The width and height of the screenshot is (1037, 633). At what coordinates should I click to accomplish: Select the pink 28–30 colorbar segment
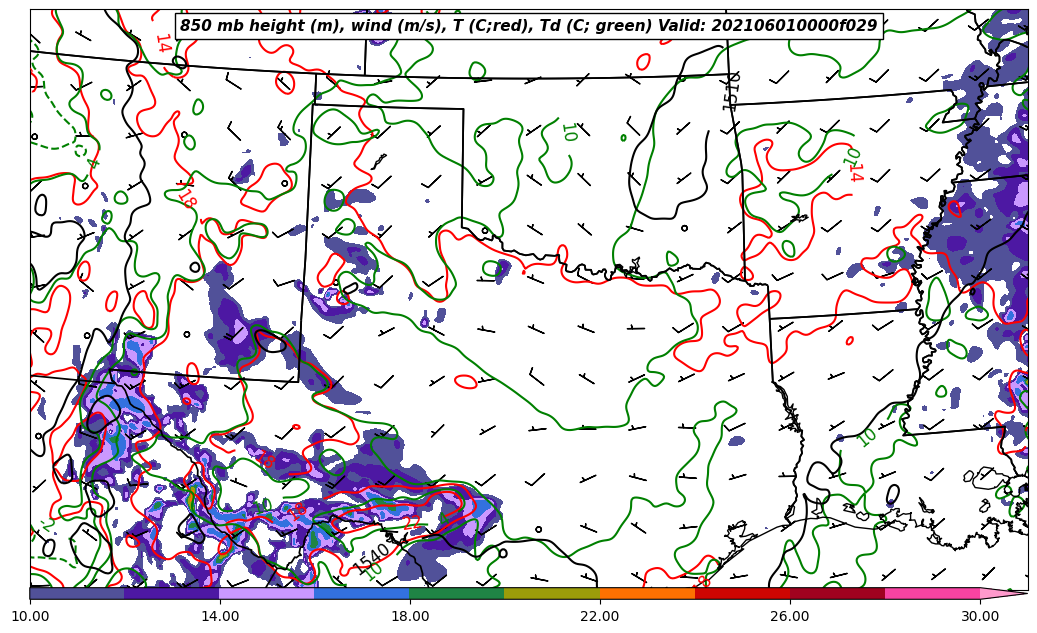click(933, 593)
